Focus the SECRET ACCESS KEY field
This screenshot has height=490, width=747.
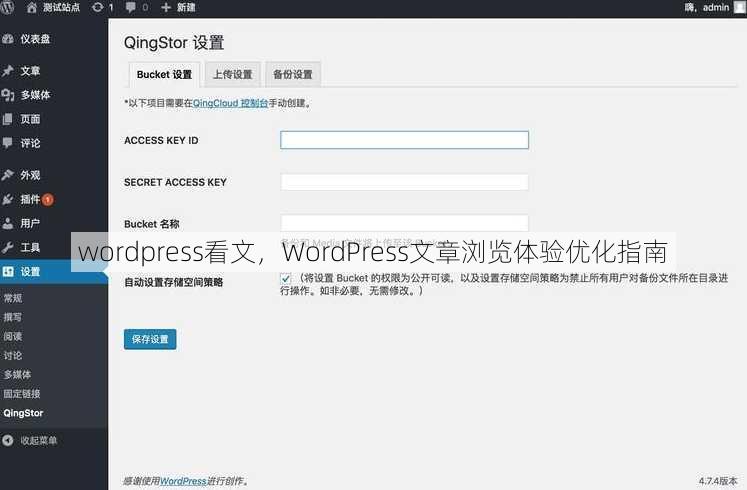[x=404, y=182]
